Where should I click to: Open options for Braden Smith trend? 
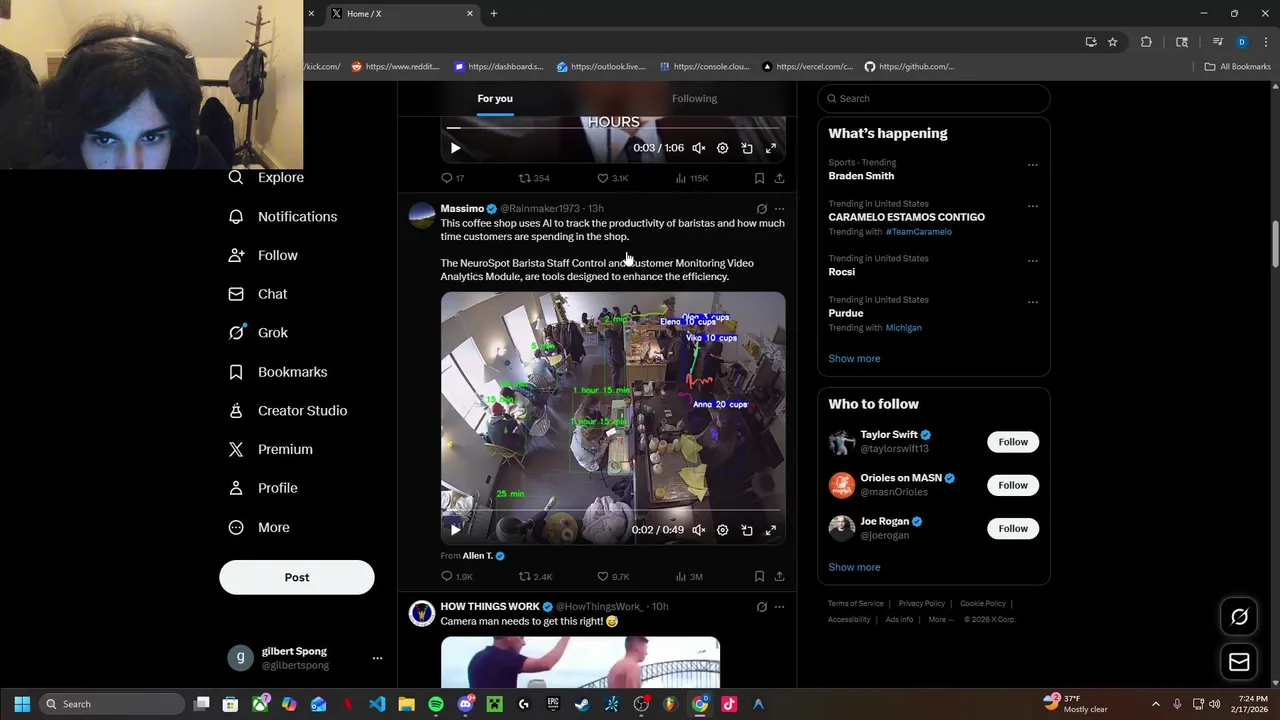[1032, 165]
